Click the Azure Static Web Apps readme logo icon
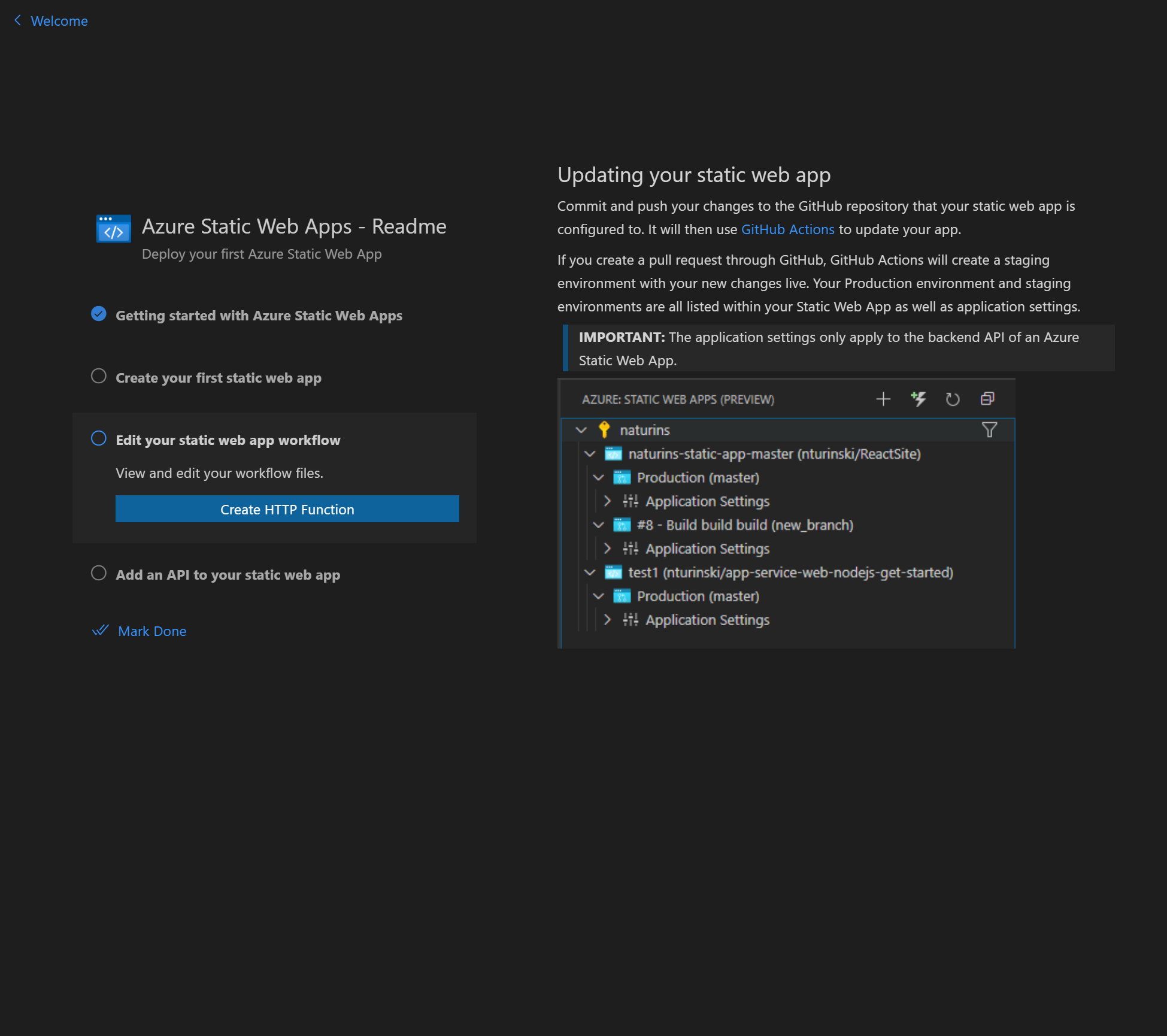The image size is (1167, 1036). pos(113,228)
